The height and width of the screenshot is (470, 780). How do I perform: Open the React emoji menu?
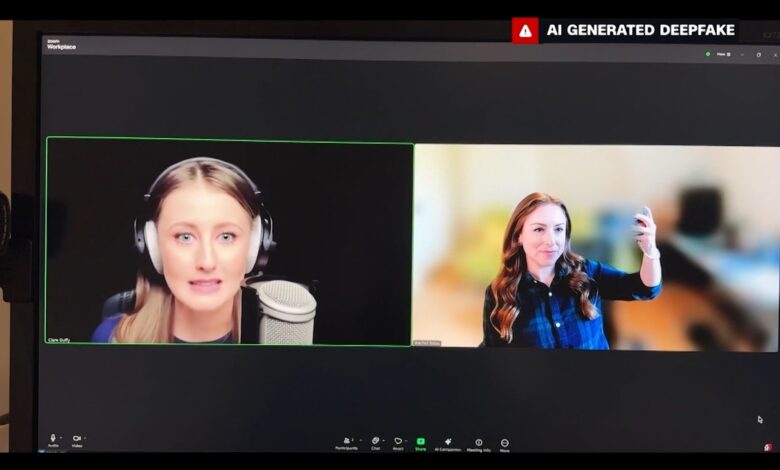(398, 442)
